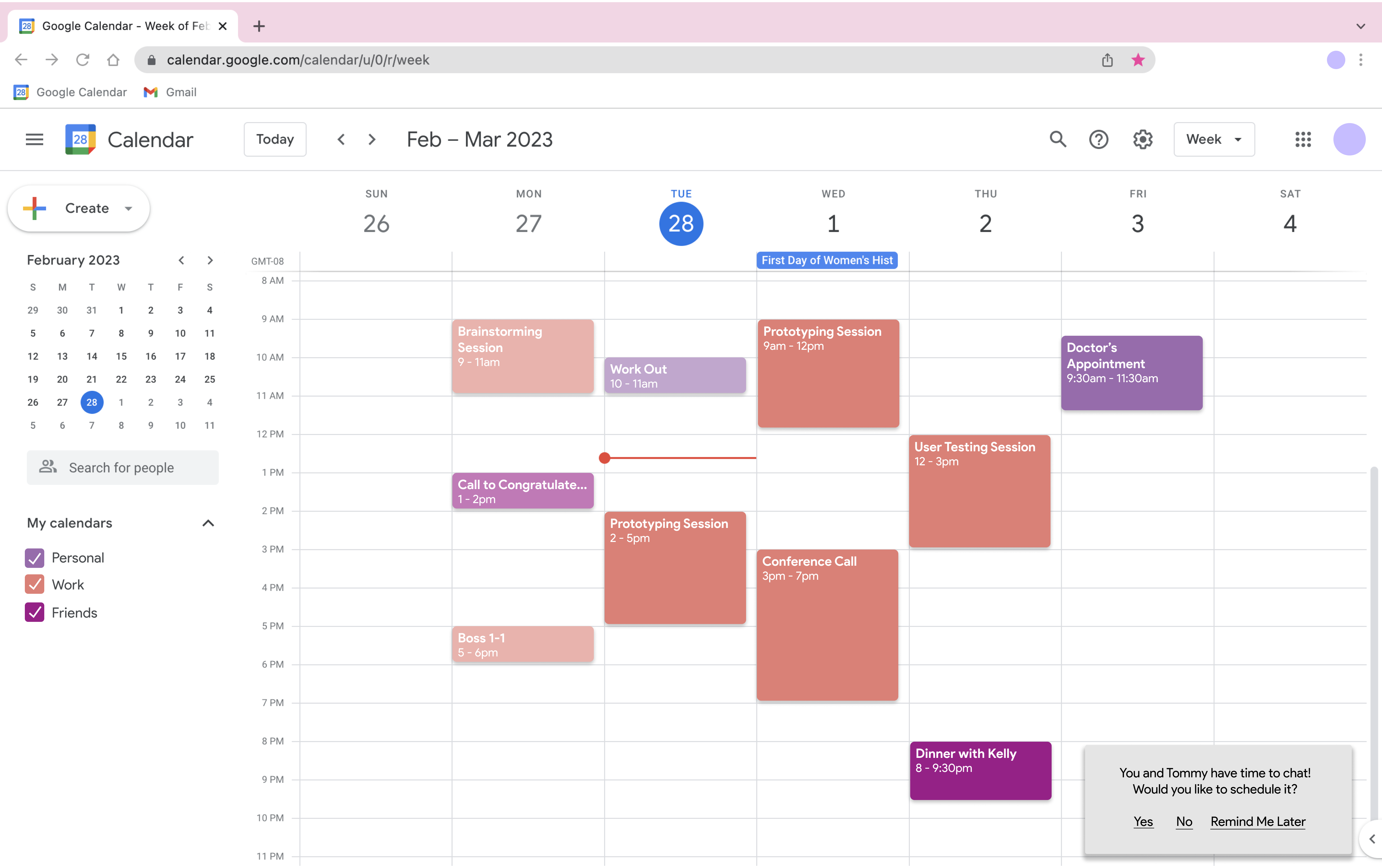The image size is (1382, 868).
Task: Click Remind Me Later link
Action: (x=1258, y=822)
